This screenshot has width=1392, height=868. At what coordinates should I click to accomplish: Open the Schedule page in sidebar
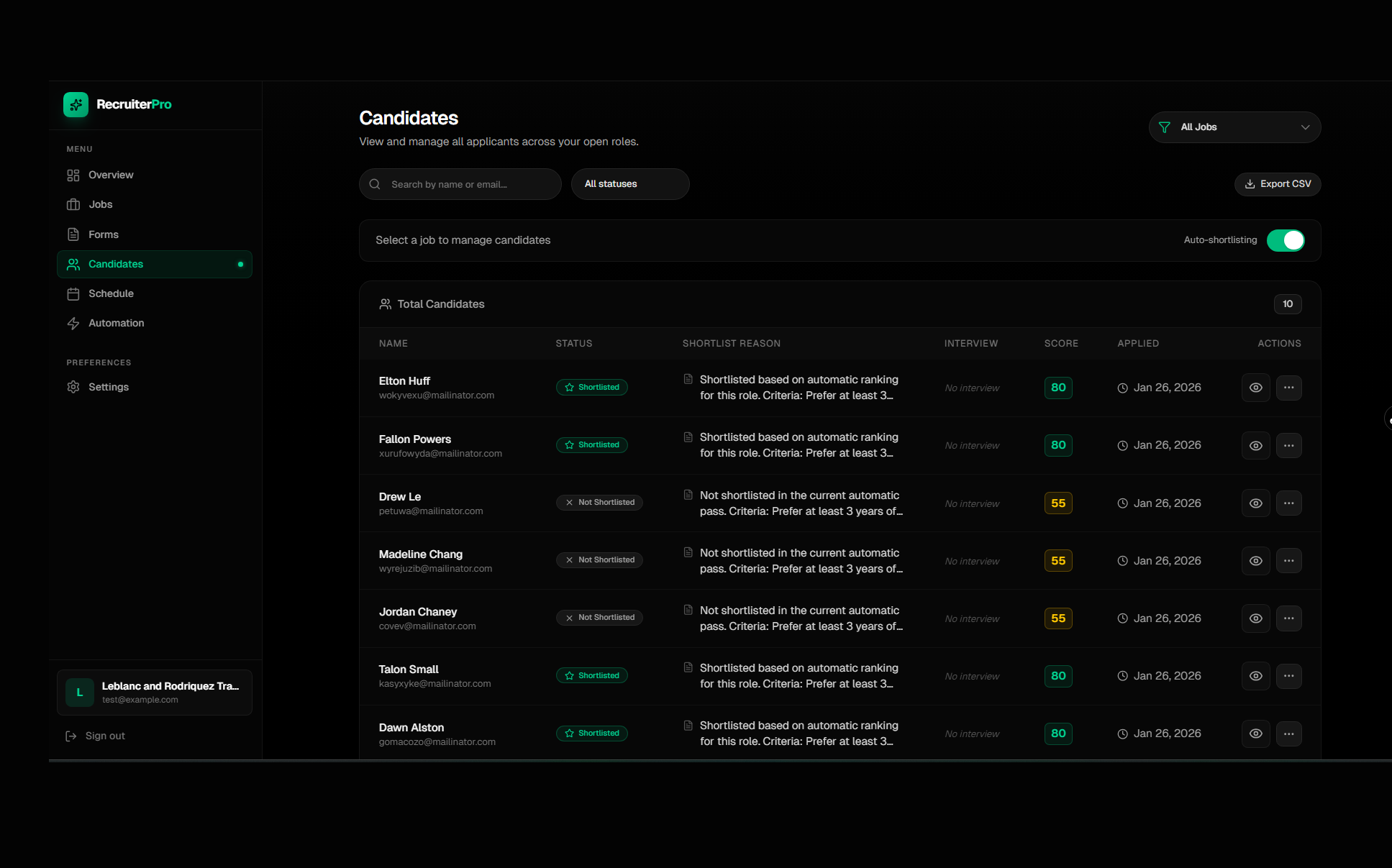tap(111, 293)
